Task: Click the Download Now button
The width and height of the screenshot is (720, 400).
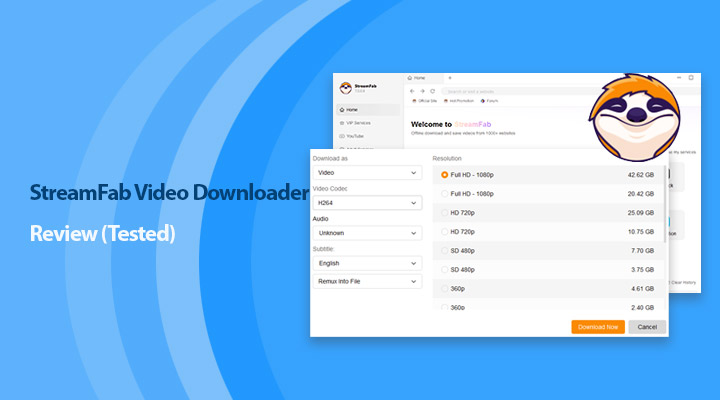Action: click(598, 327)
